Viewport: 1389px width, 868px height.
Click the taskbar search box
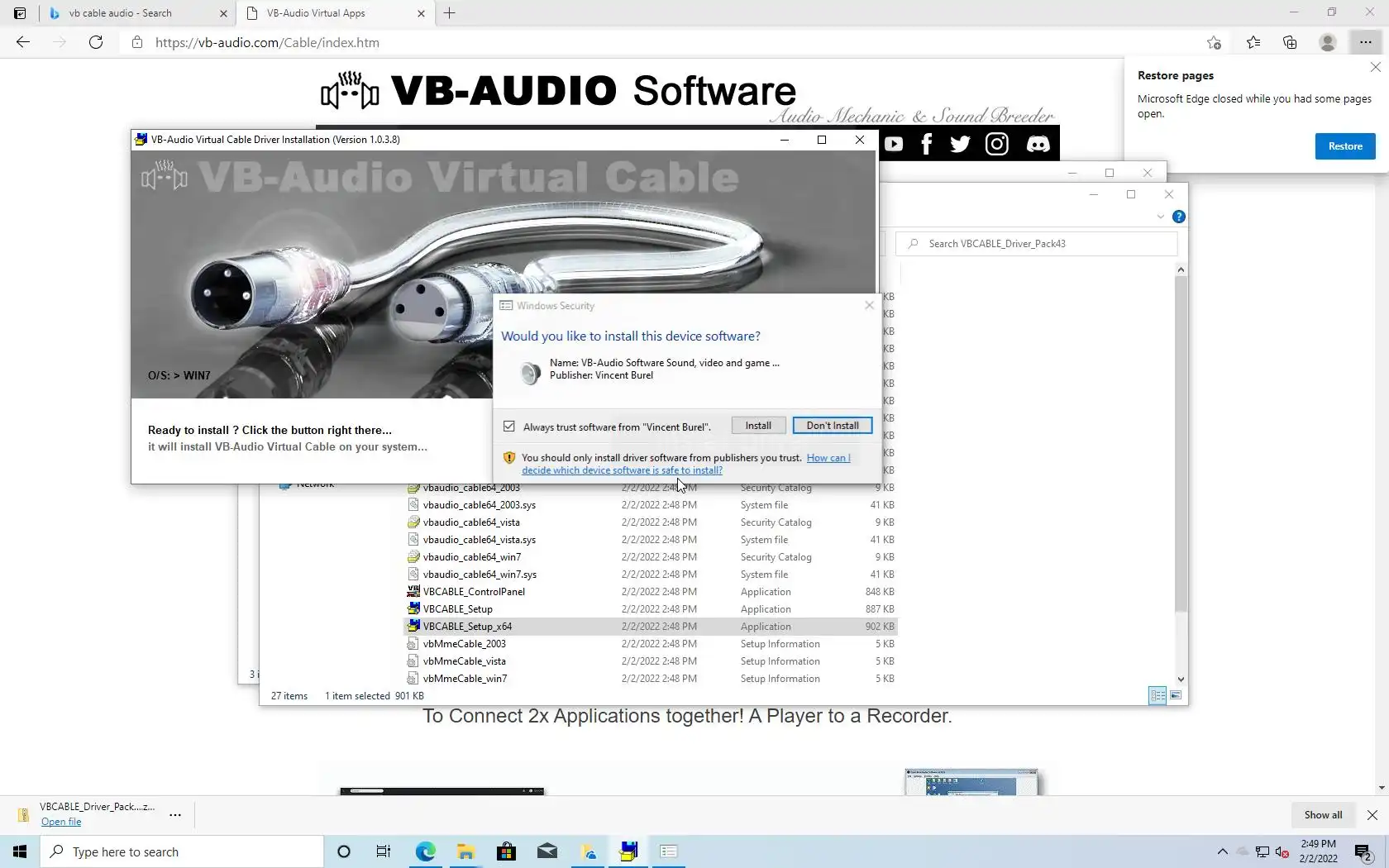[182, 851]
